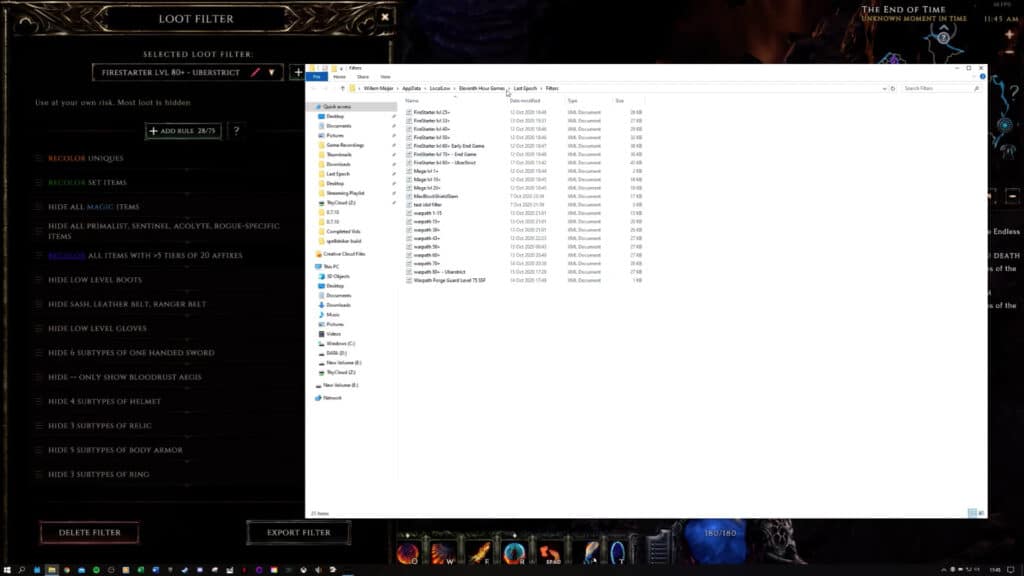Select Hide 6 Subtypes of One Handed Sword rule
Viewport: 1024px width, 576px height.
[131, 353]
